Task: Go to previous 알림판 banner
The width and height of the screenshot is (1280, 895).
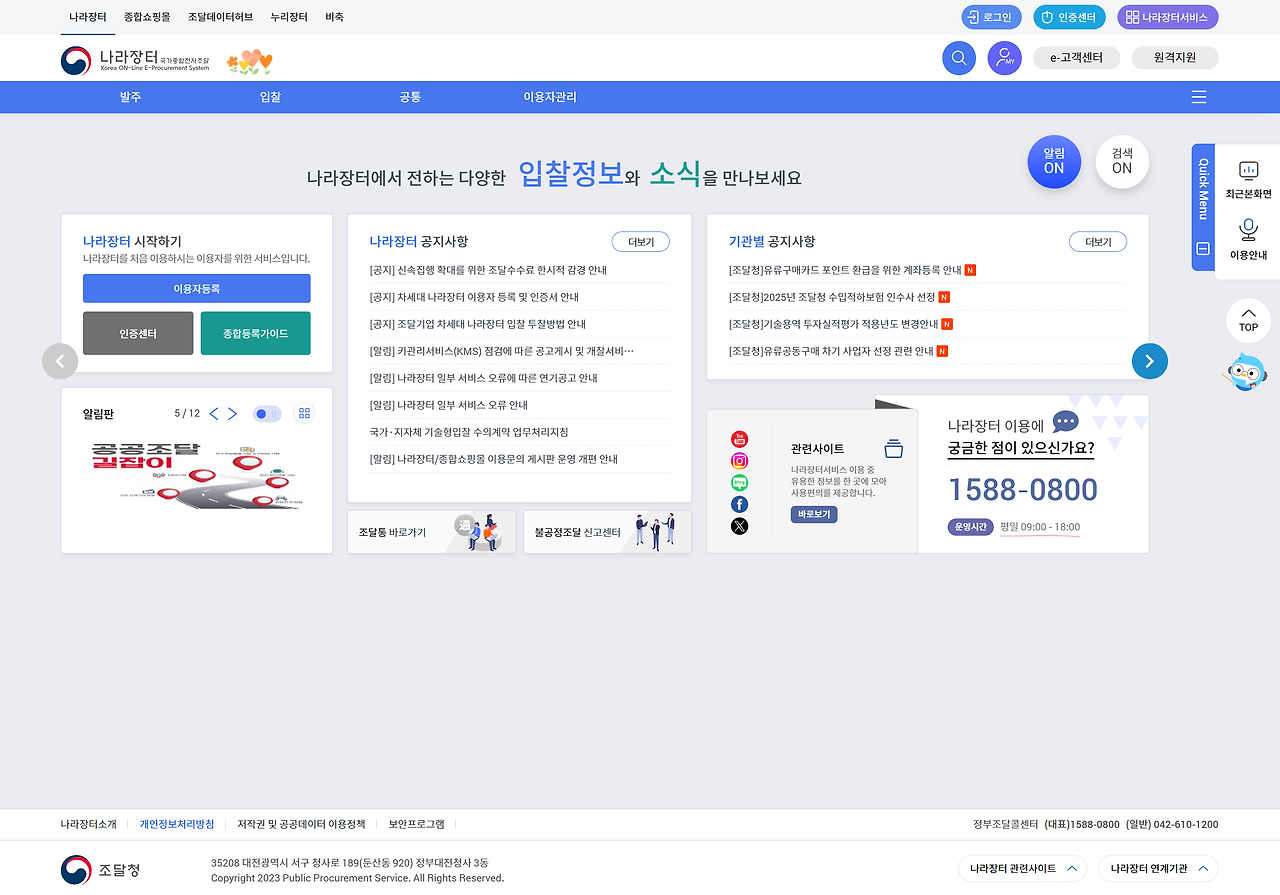Action: (214, 414)
